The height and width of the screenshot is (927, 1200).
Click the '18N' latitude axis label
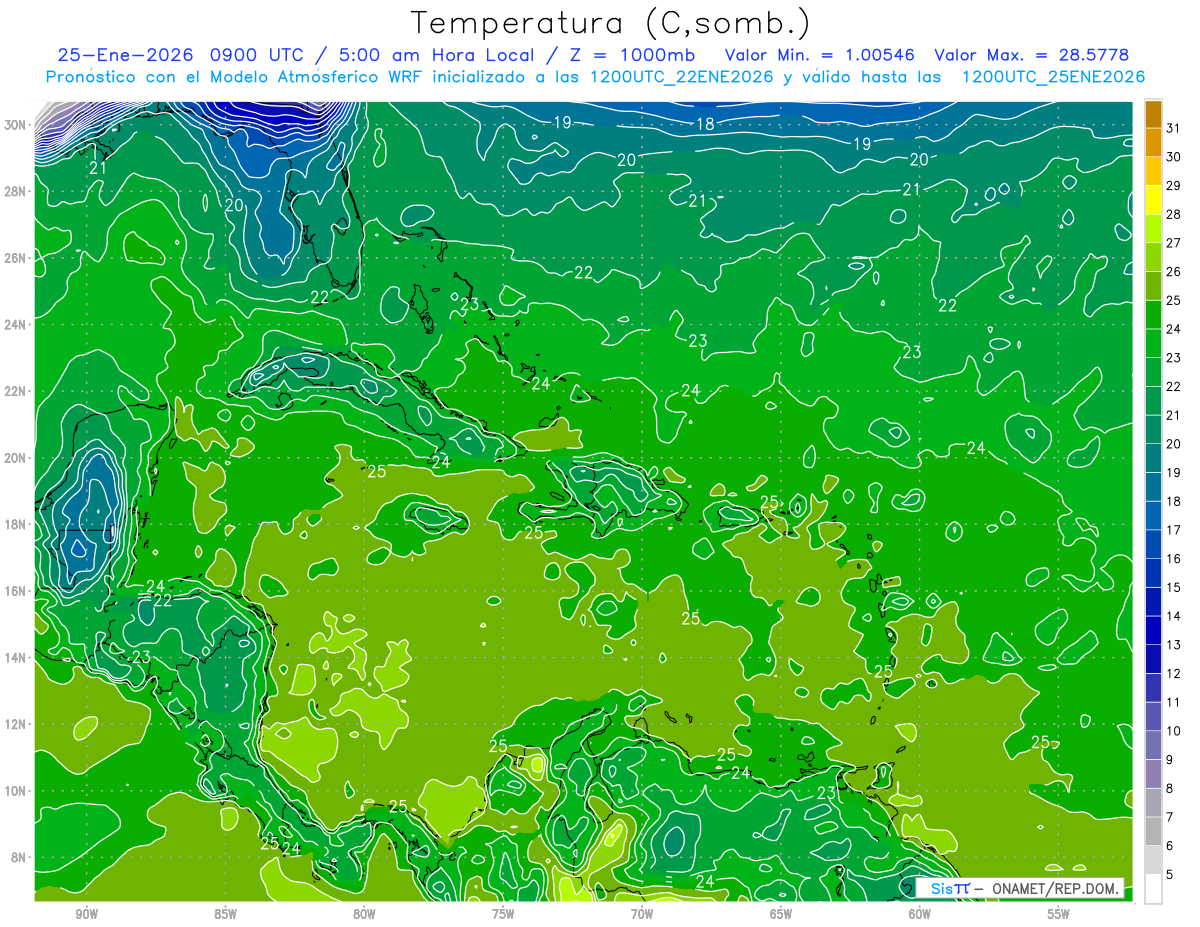[x=16, y=524]
